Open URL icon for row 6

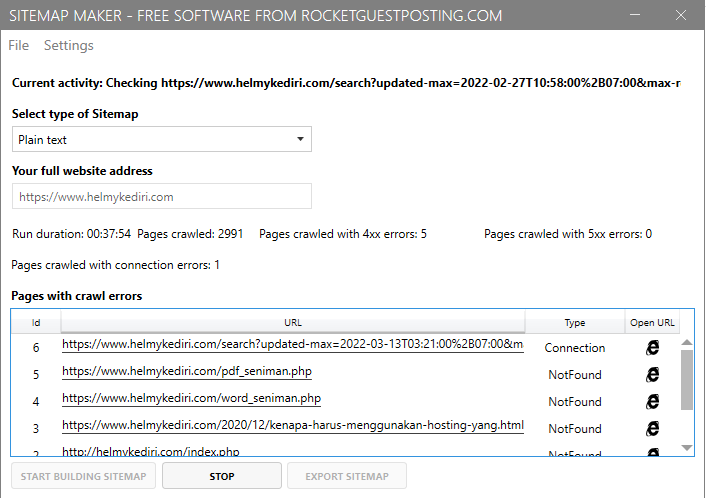[652, 348]
